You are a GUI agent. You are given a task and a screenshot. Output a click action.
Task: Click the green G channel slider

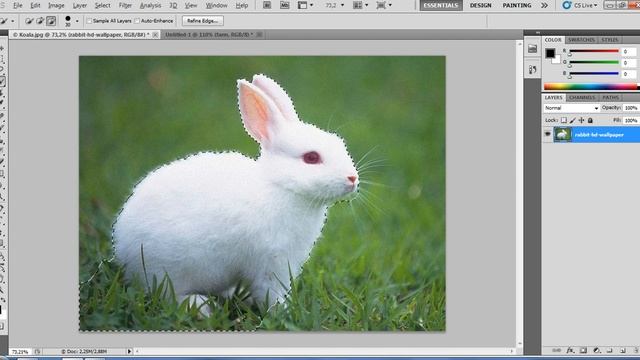(x=594, y=63)
